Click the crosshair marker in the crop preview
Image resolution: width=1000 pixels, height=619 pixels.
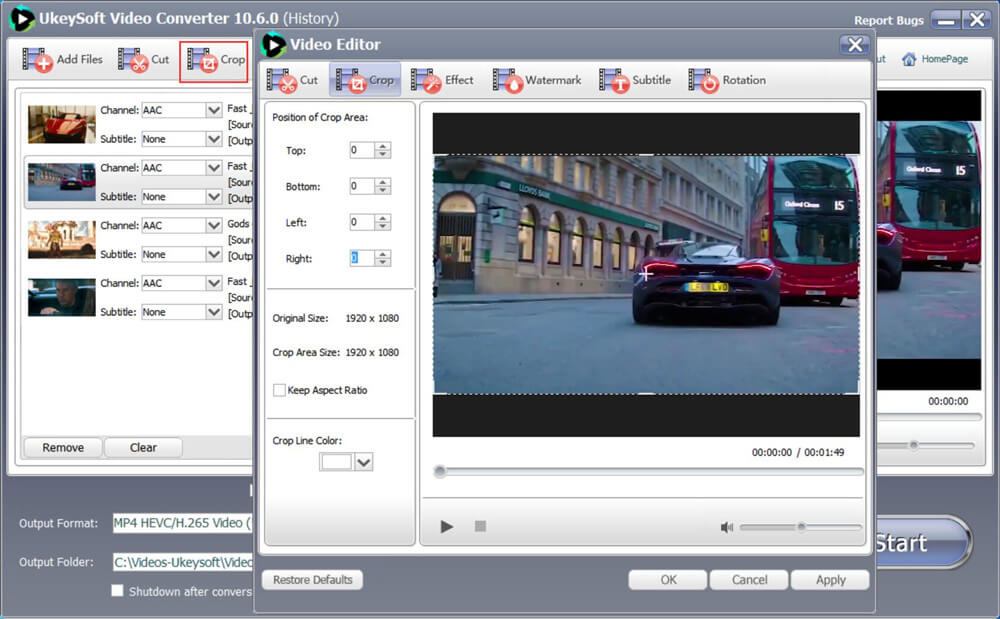pos(646,275)
